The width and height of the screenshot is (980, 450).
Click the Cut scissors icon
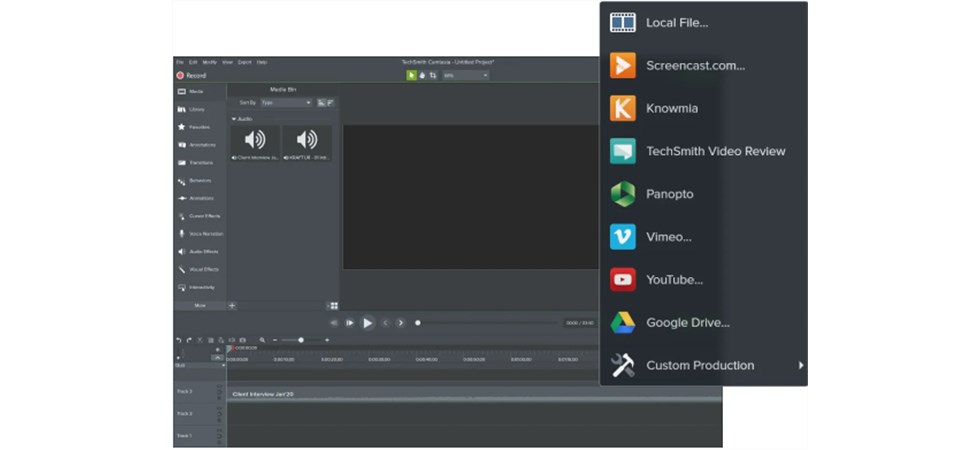[200, 340]
